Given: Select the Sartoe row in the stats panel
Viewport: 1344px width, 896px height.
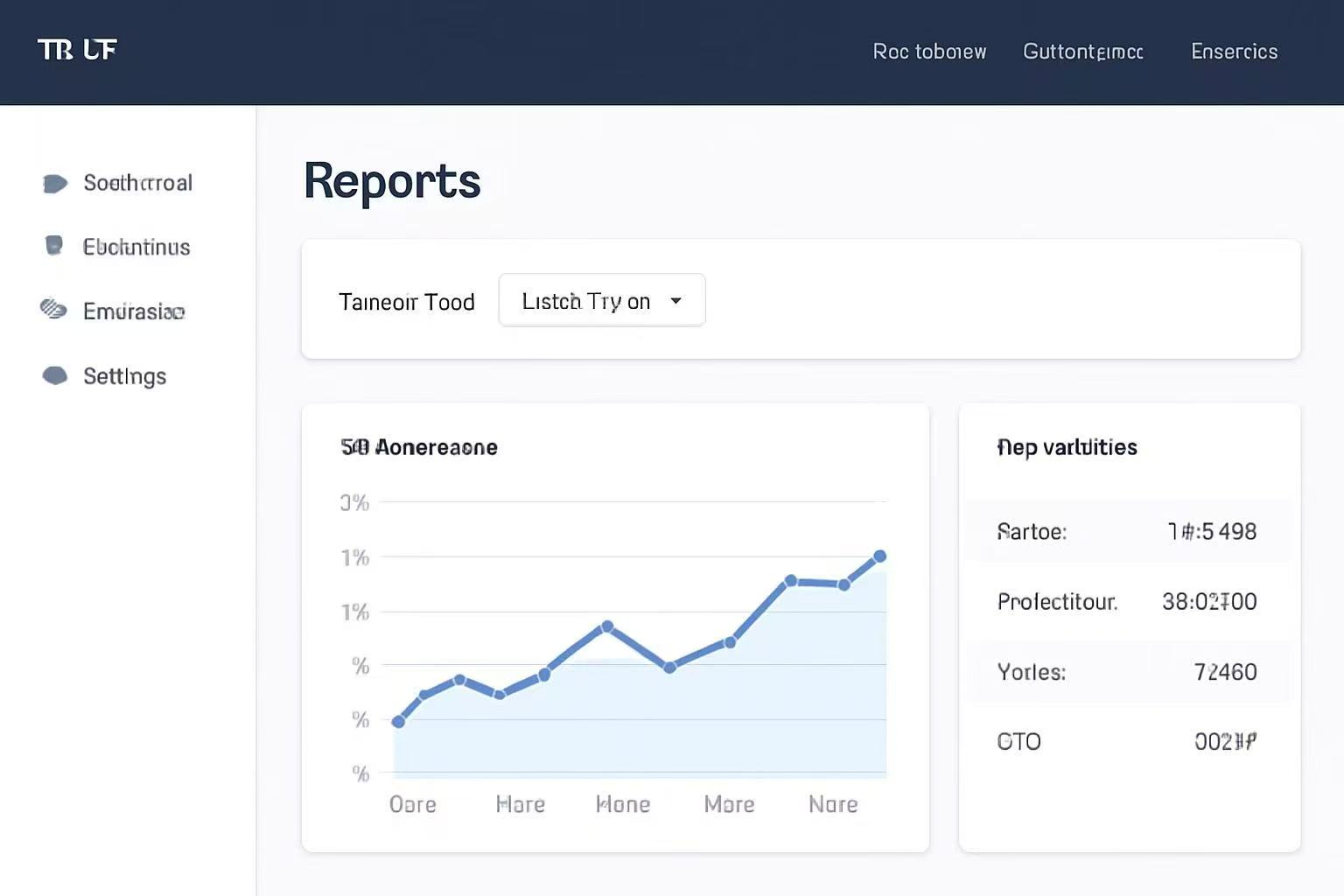Looking at the screenshot, I should coord(1127,531).
